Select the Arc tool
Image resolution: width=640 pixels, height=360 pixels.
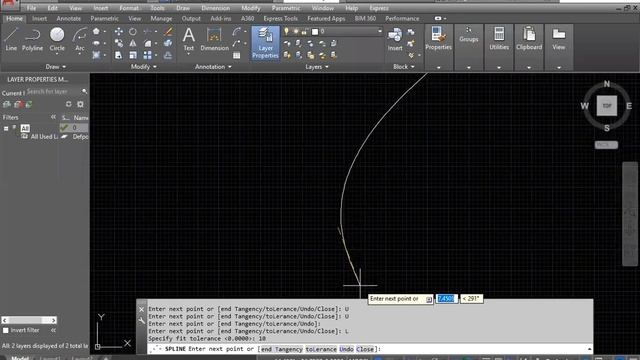coord(80,40)
